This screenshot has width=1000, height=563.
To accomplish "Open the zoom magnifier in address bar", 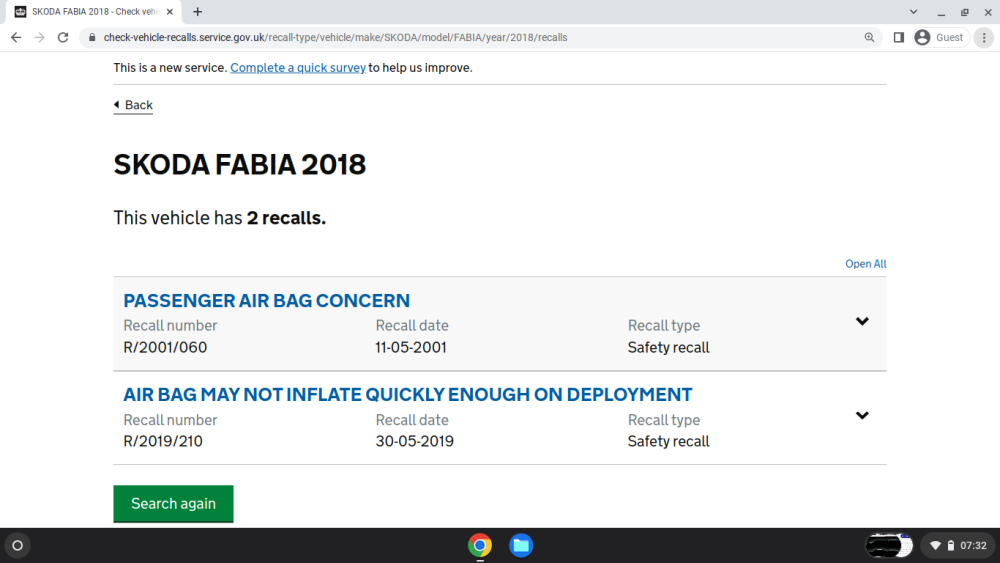I will (869, 38).
